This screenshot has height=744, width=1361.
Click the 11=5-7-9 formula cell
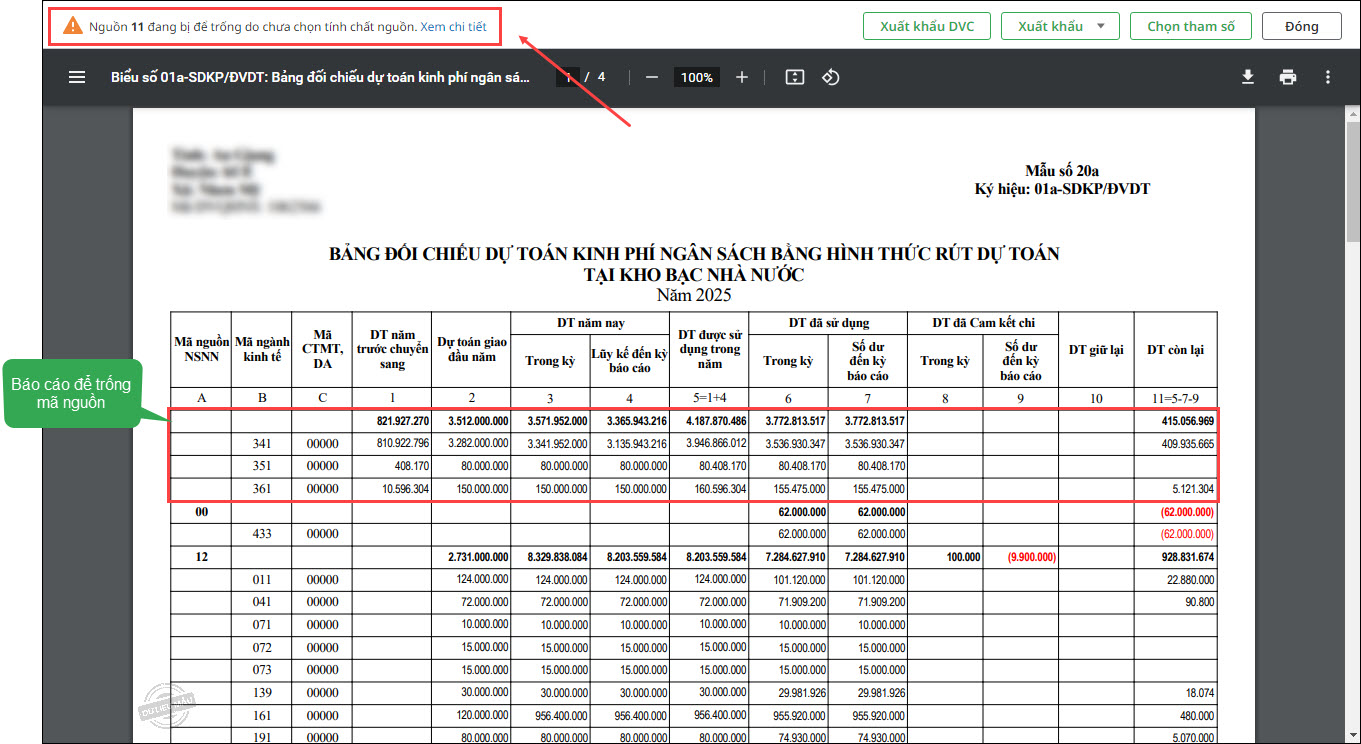click(1175, 398)
